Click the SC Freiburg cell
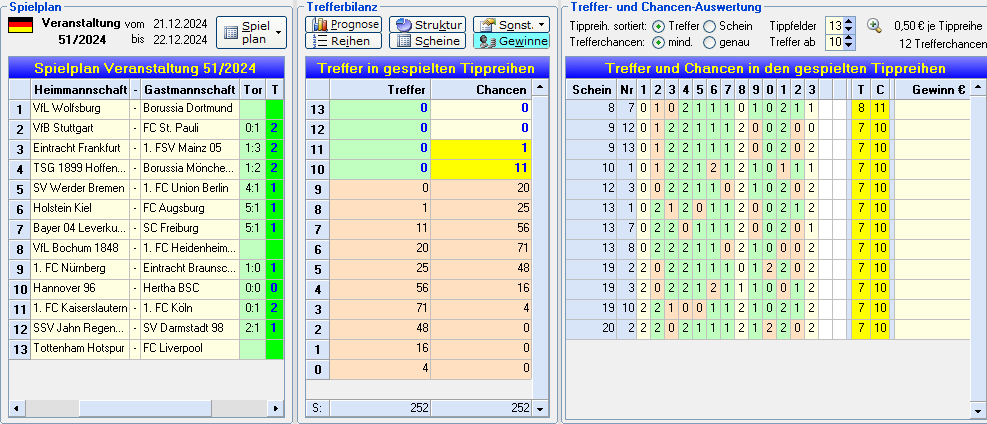This screenshot has width=987, height=424. [x=189, y=228]
